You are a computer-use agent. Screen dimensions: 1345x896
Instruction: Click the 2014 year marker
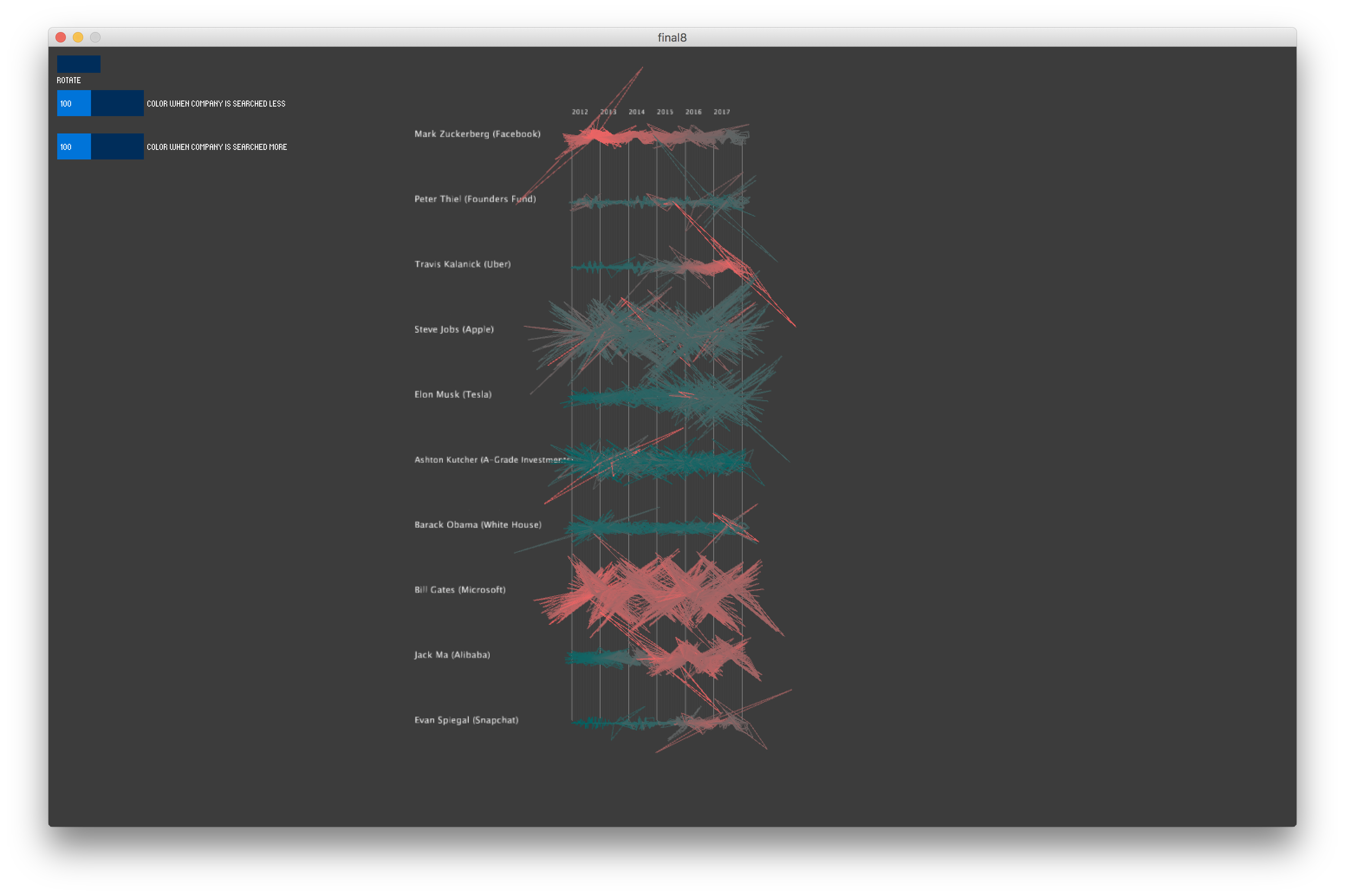click(x=637, y=112)
